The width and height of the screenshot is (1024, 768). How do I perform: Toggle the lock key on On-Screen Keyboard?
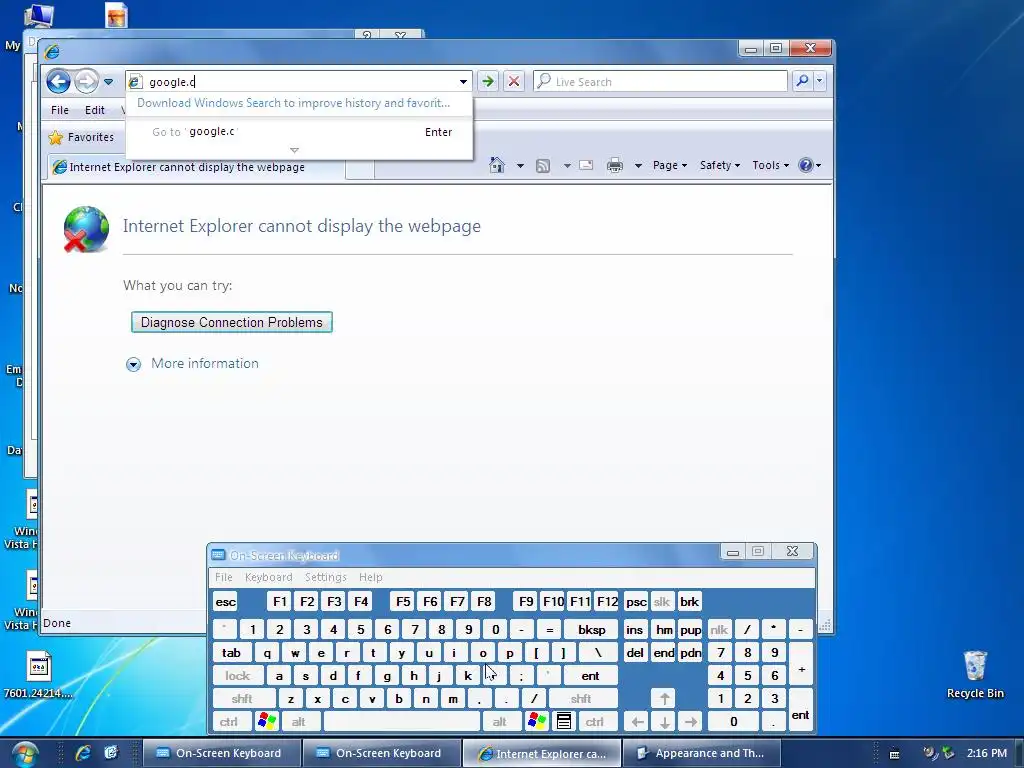238,676
